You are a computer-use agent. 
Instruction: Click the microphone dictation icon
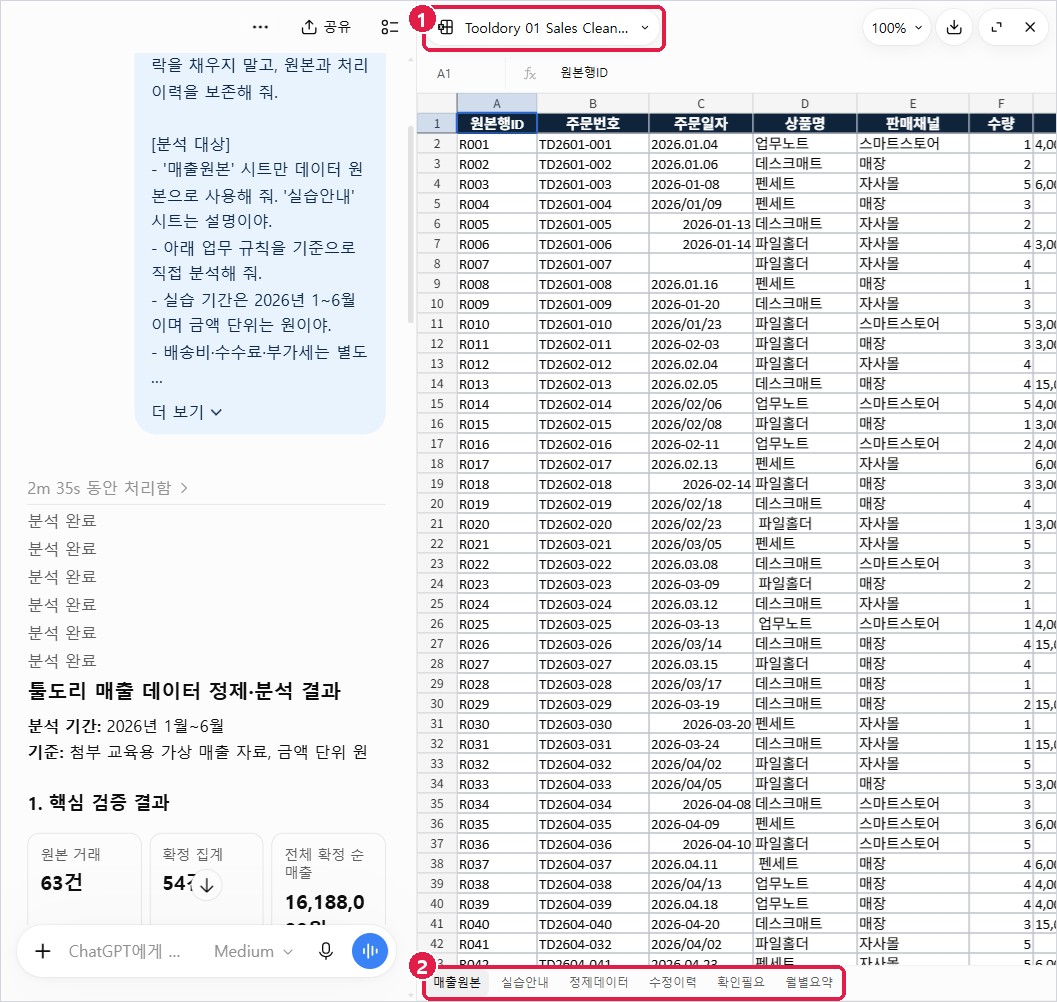326,951
